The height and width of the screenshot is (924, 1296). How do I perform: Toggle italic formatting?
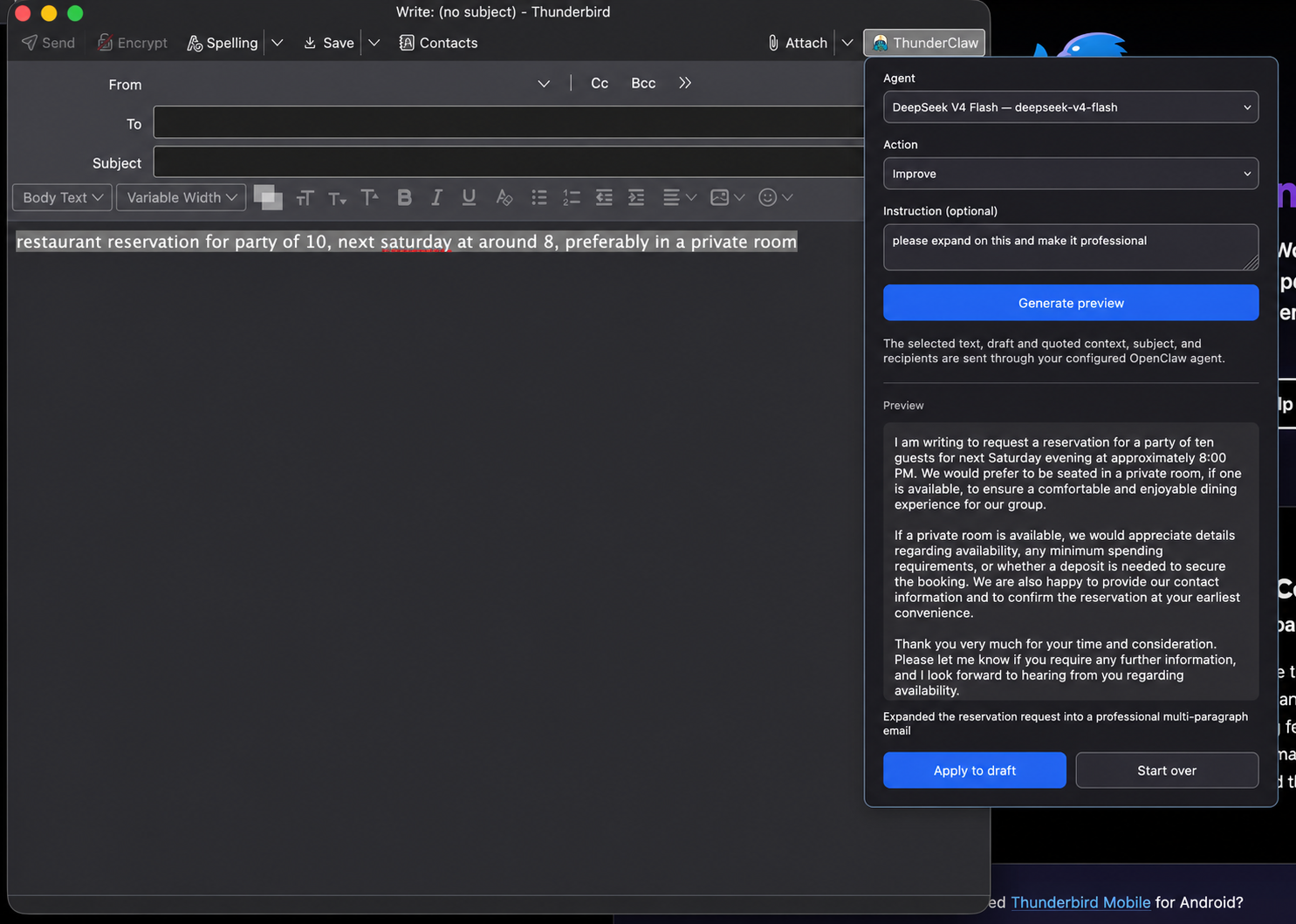(x=436, y=198)
